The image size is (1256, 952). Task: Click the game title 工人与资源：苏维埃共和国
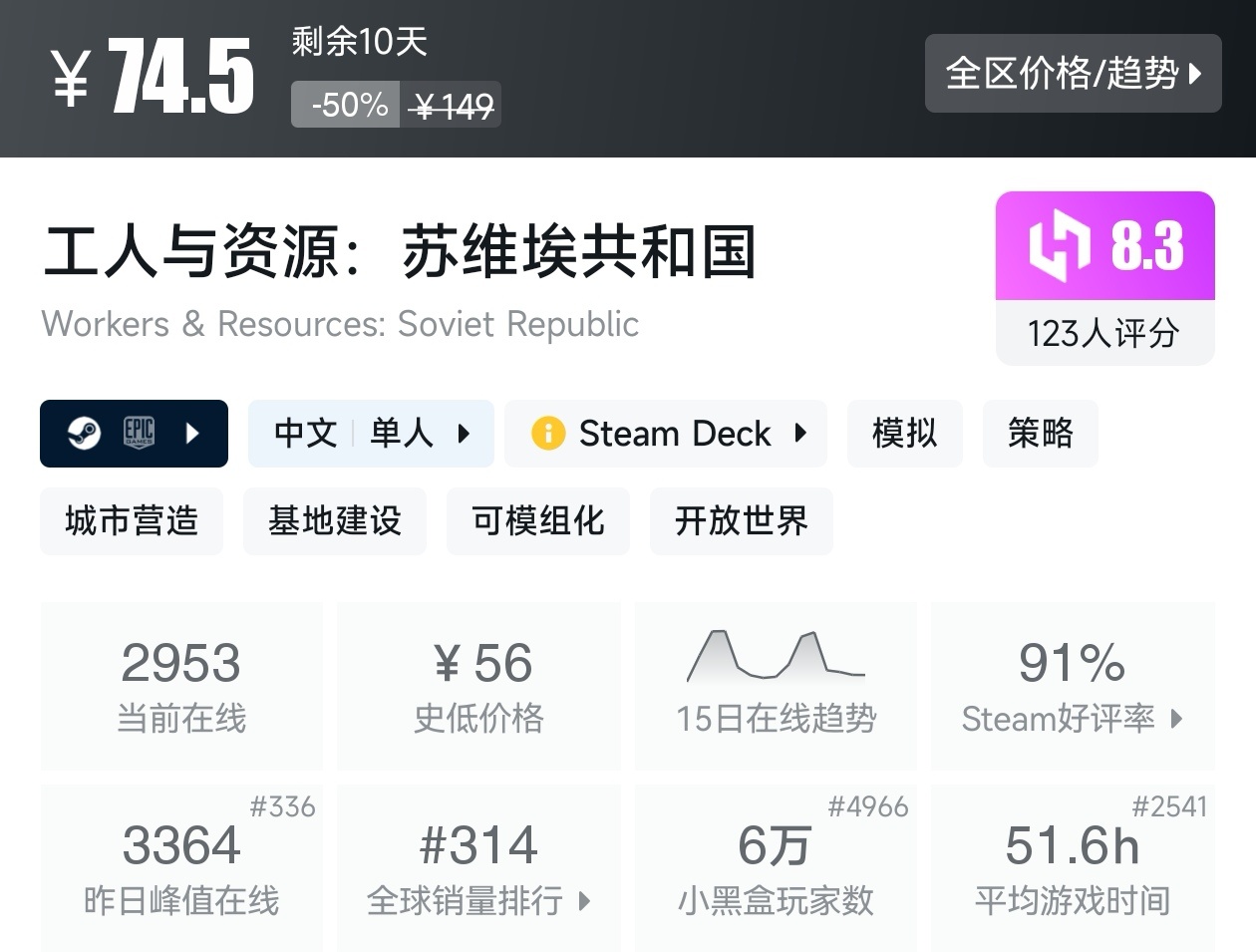pyautogui.click(x=400, y=251)
